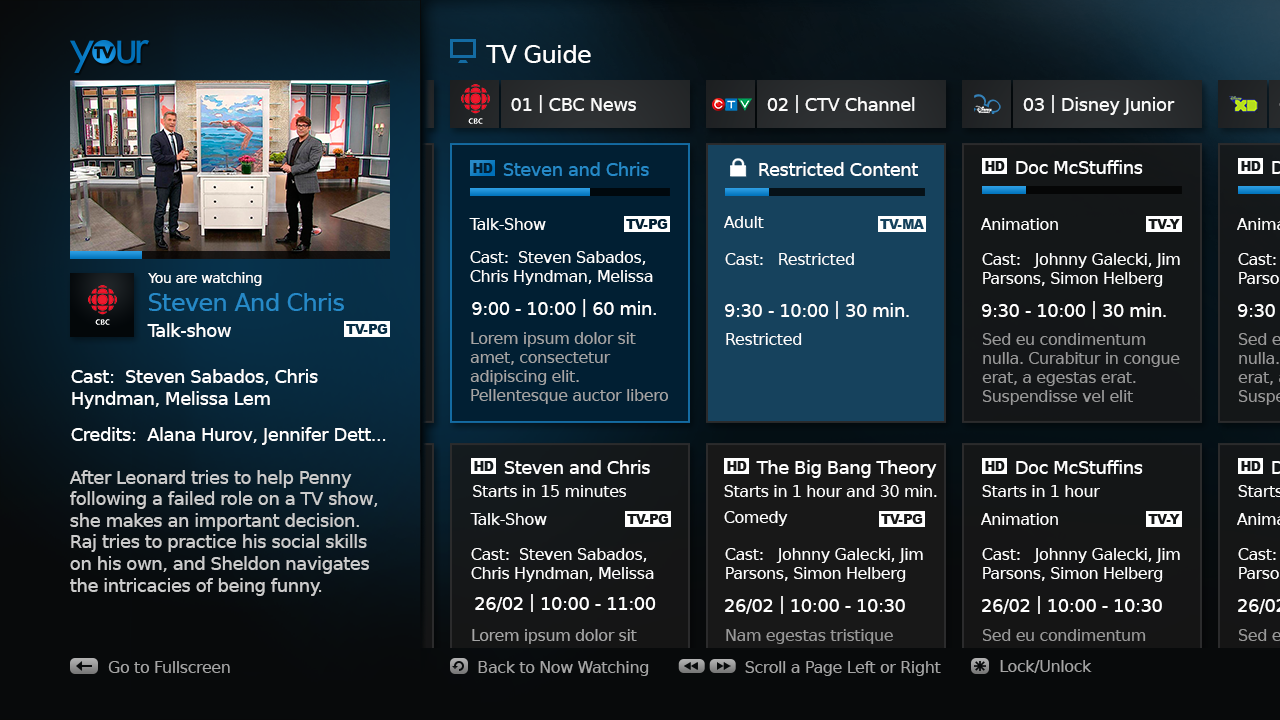Click the fast-forward page-right key icon

pyautogui.click(x=723, y=666)
